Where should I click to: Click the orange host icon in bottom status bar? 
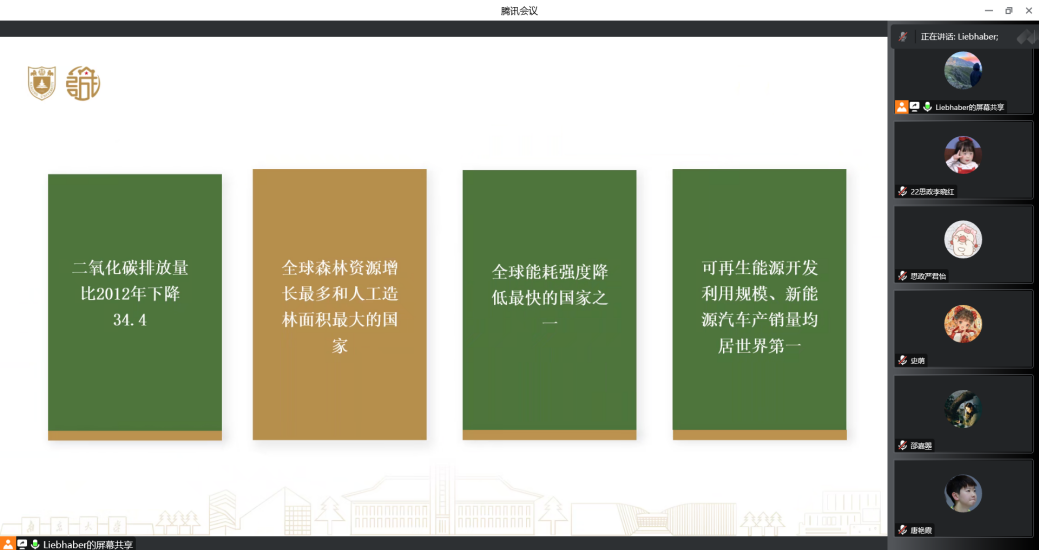tap(9, 544)
